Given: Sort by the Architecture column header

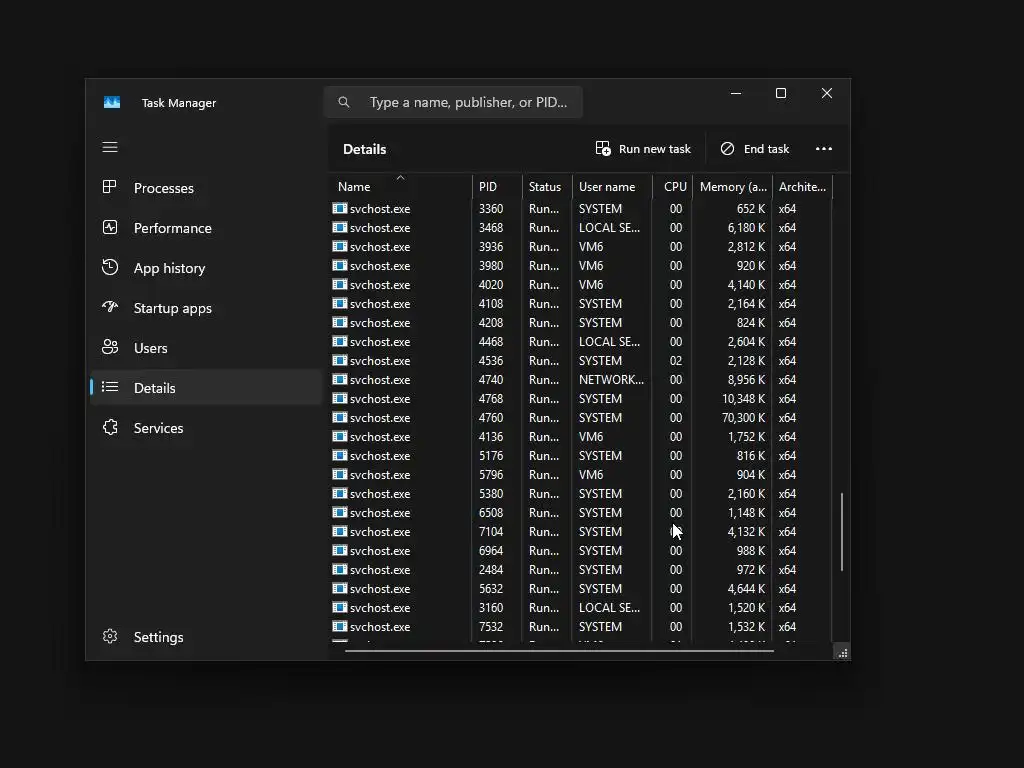Looking at the screenshot, I should coord(803,187).
